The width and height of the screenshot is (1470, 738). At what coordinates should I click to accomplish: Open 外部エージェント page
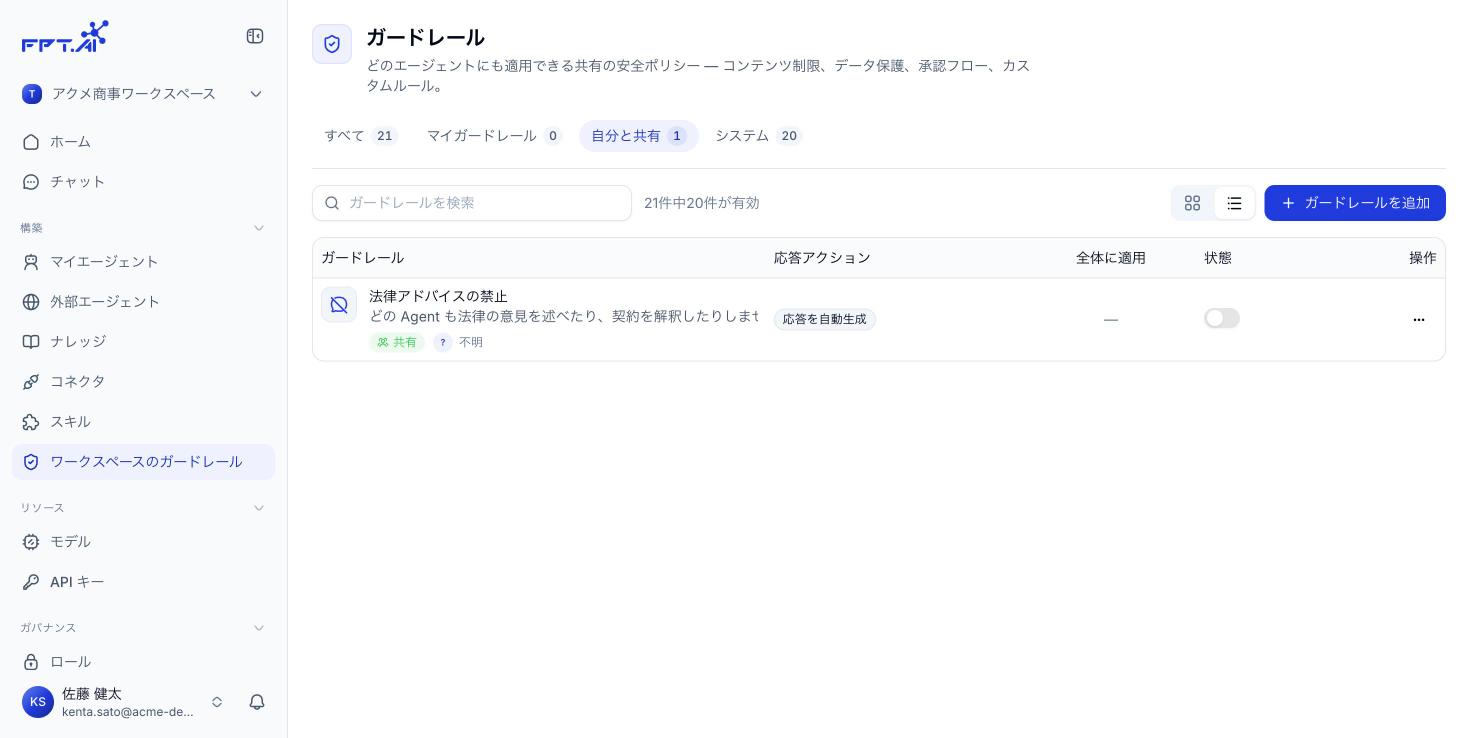[x=143, y=302]
